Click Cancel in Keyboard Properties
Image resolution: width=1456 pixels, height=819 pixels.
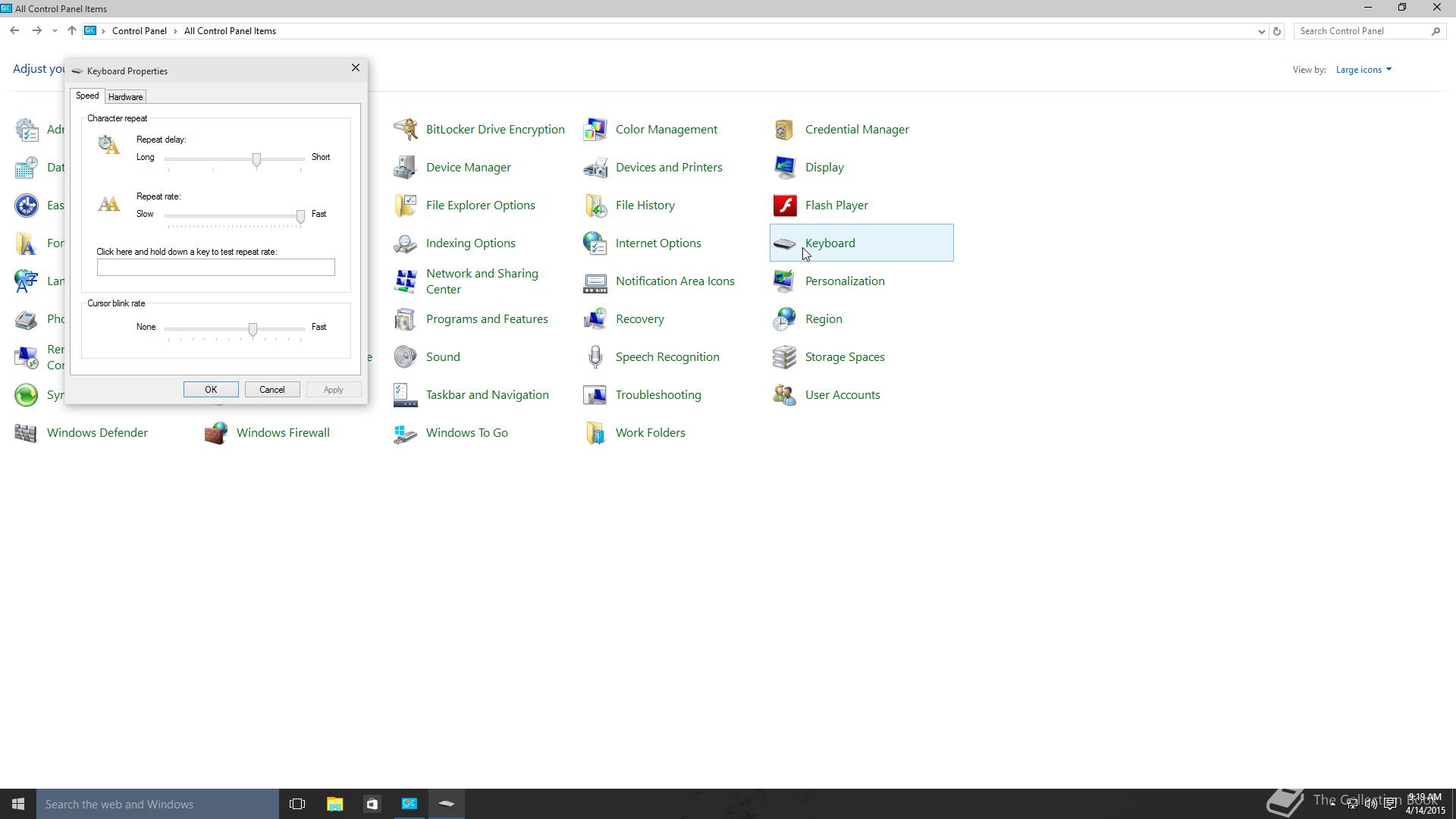(x=271, y=390)
